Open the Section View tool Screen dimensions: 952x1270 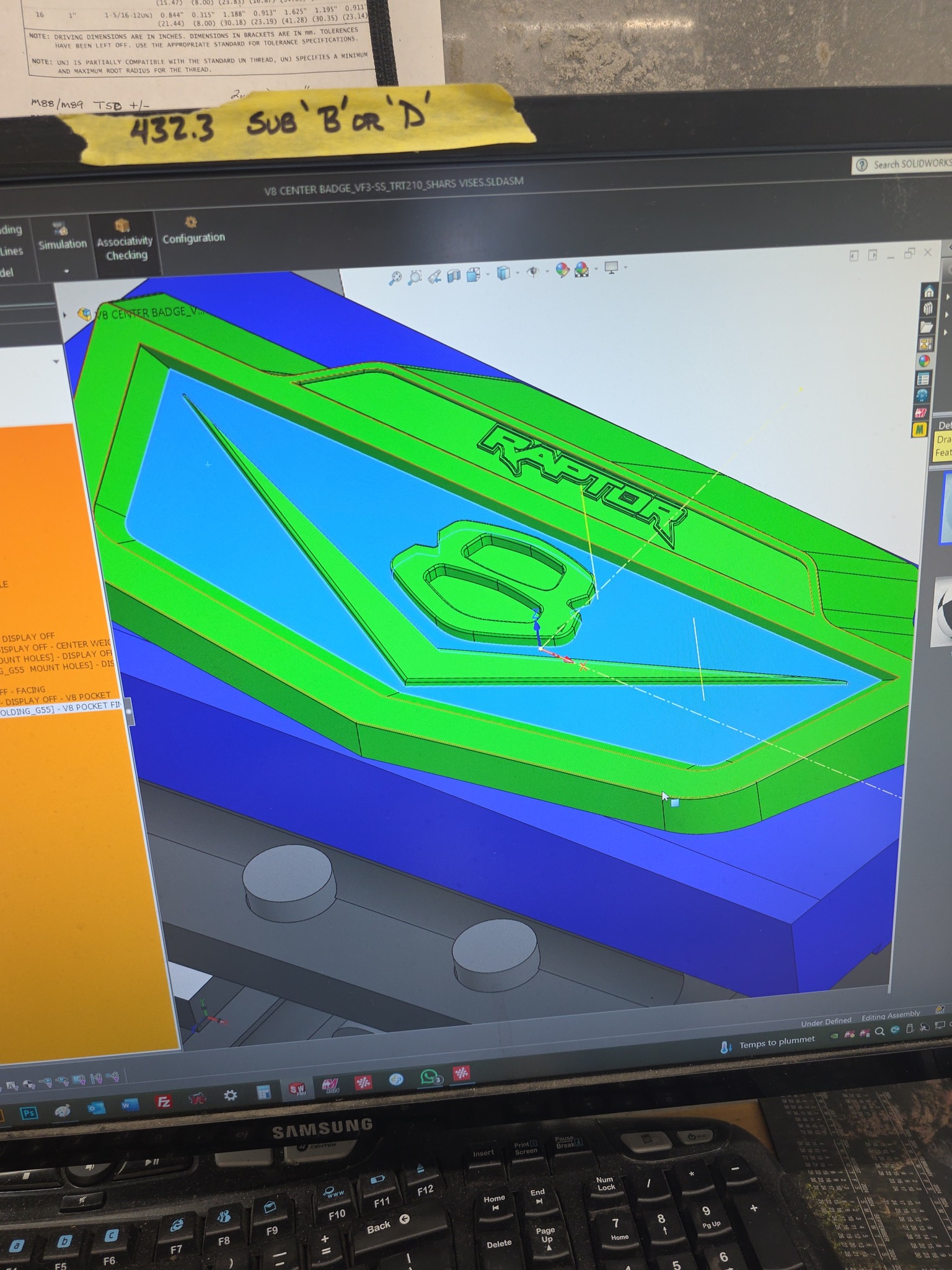tap(454, 275)
